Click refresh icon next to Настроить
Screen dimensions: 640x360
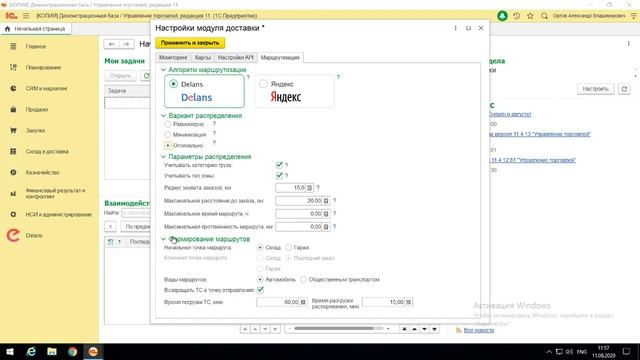(624, 89)
